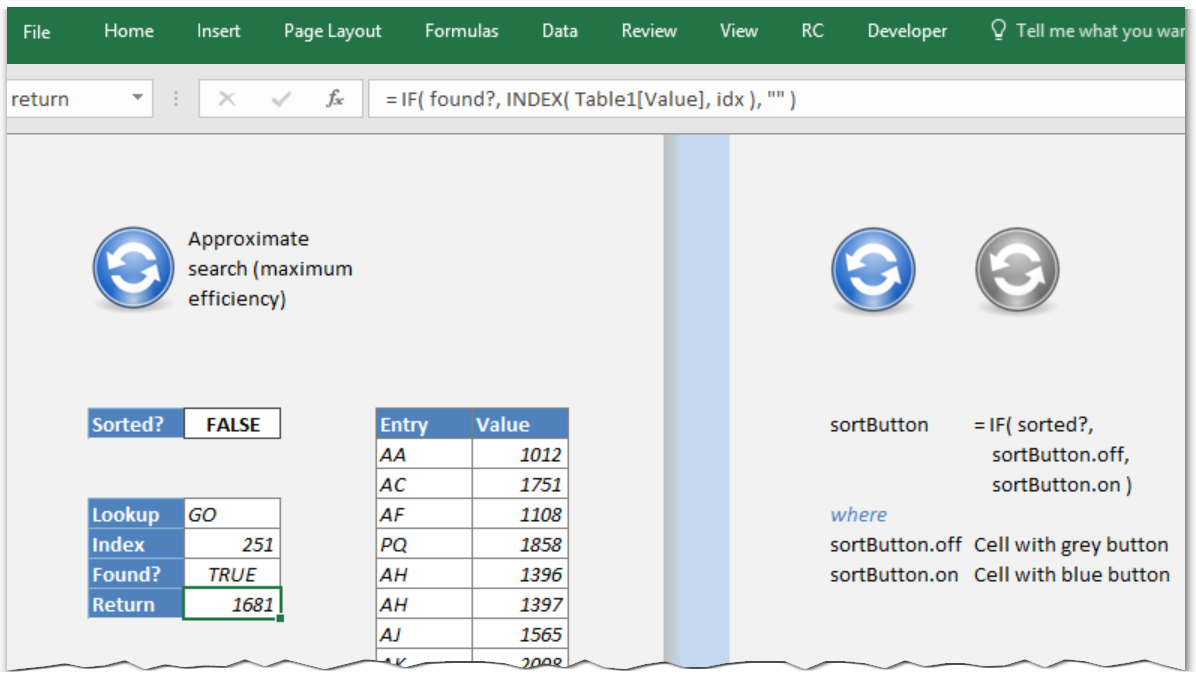This screenshot has width=1196, height=681.
Task: Switch to the Data ribbon tab
Action: 559,31
